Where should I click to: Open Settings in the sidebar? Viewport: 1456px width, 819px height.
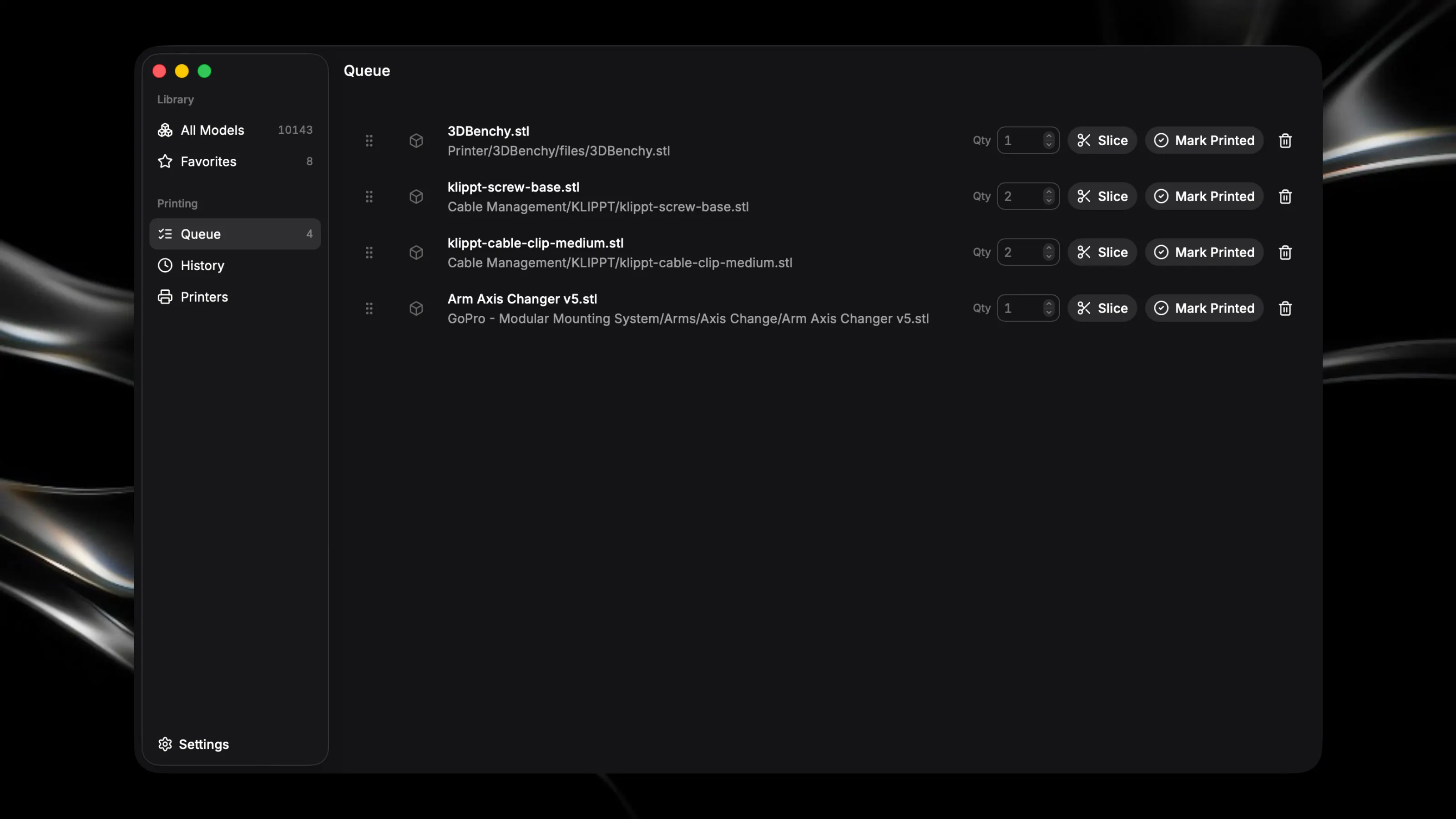click(193, 744)
